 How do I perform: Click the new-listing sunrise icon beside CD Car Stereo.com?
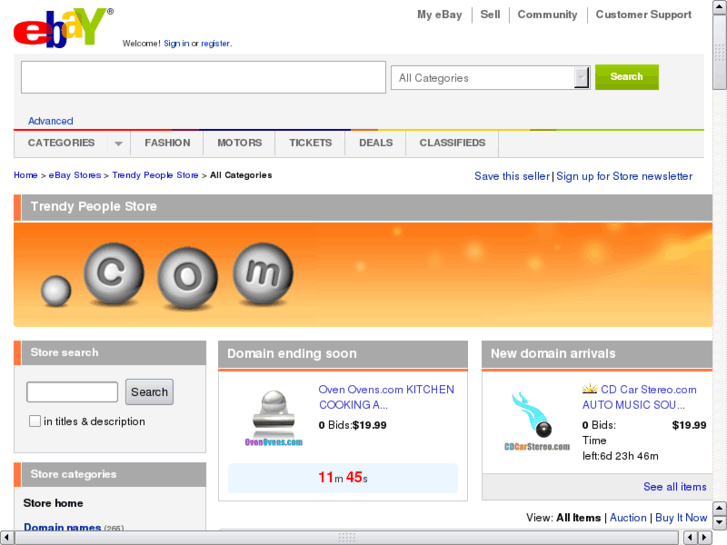[x=589, y=389]
